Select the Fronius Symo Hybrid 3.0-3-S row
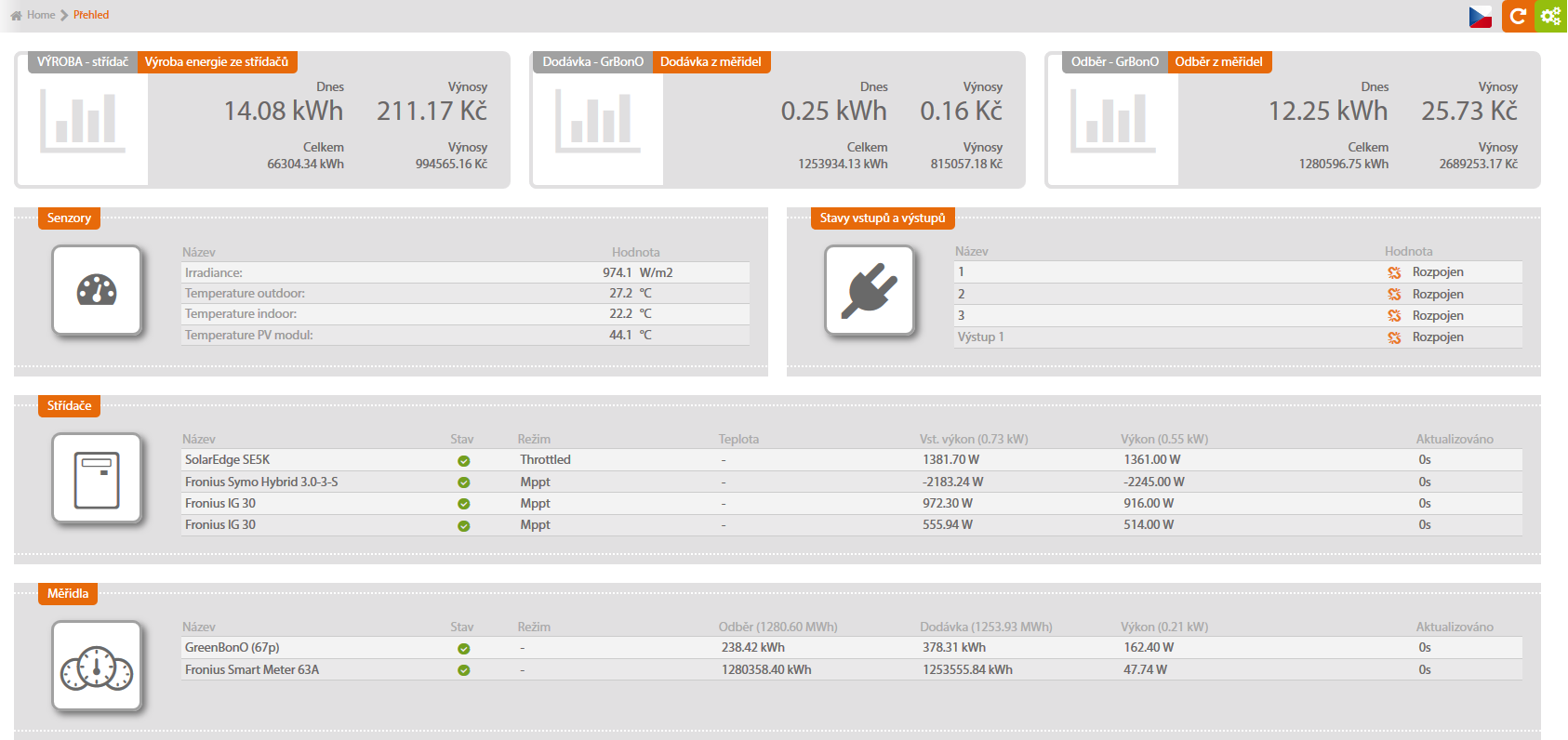 pyautogui.click(x=261, y=482)
